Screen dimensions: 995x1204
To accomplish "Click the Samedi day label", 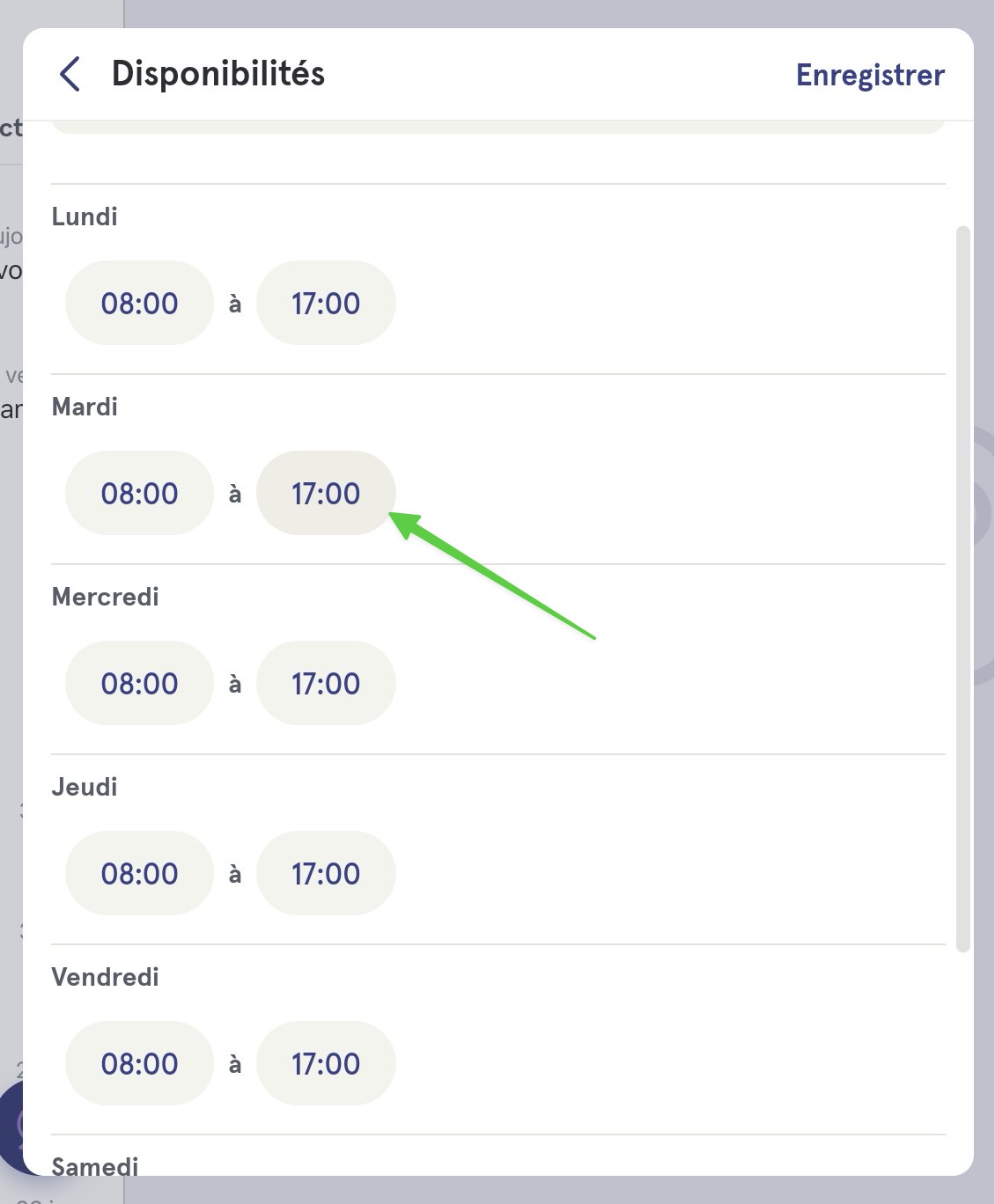I will (x=95, y=1166).
